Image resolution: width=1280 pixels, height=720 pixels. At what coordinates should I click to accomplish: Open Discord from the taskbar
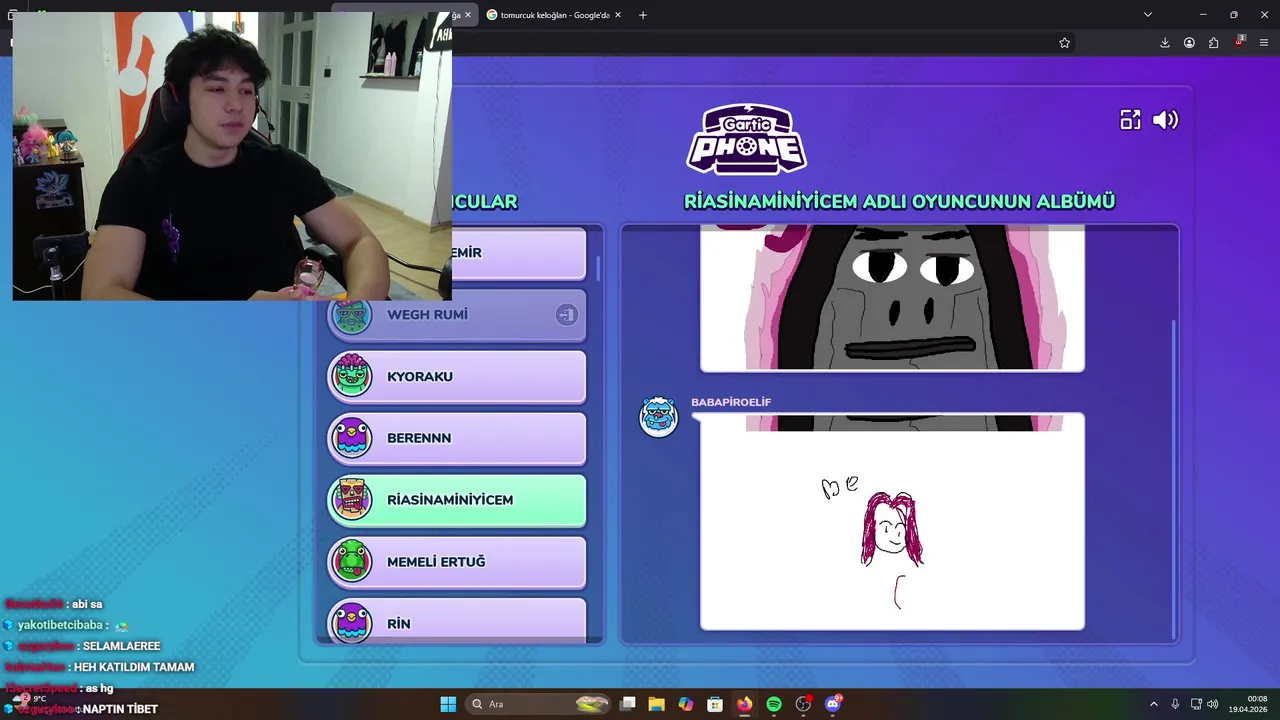click(833, 704)
